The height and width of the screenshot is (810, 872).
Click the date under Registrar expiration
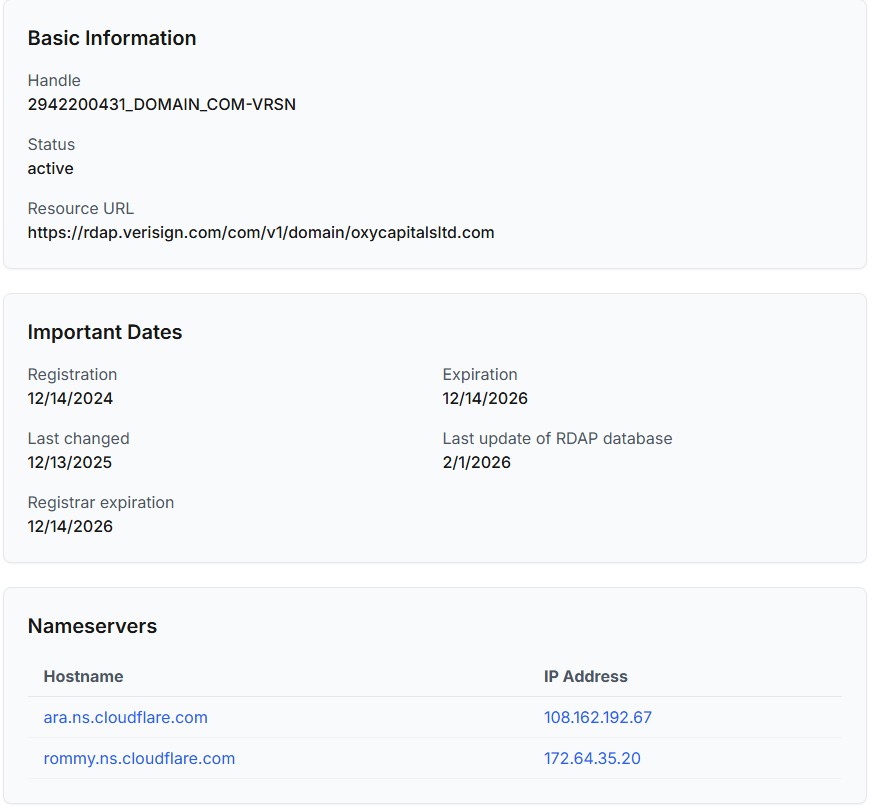click(x=70, y=526)
